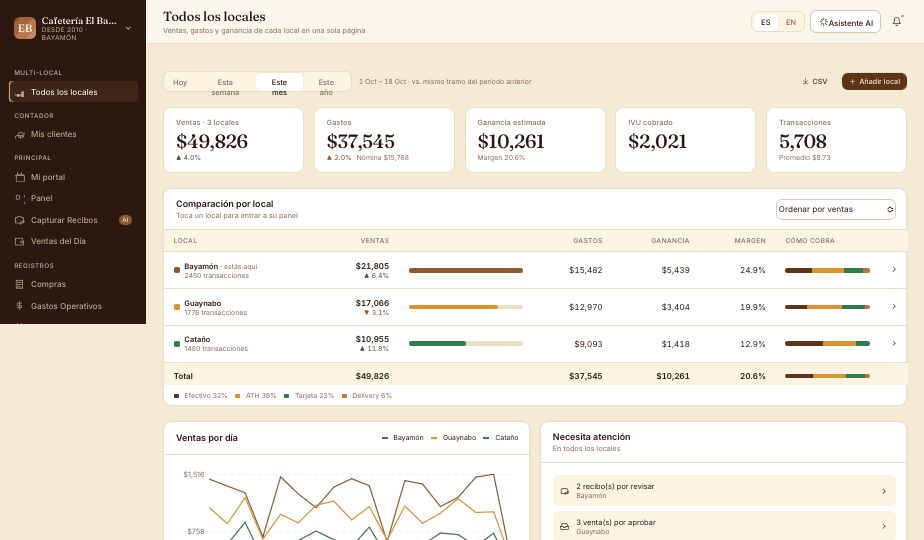The image size is (924, 540).
Task: Open Capturar Recibos receipt icon
Action: click(19, 220)
